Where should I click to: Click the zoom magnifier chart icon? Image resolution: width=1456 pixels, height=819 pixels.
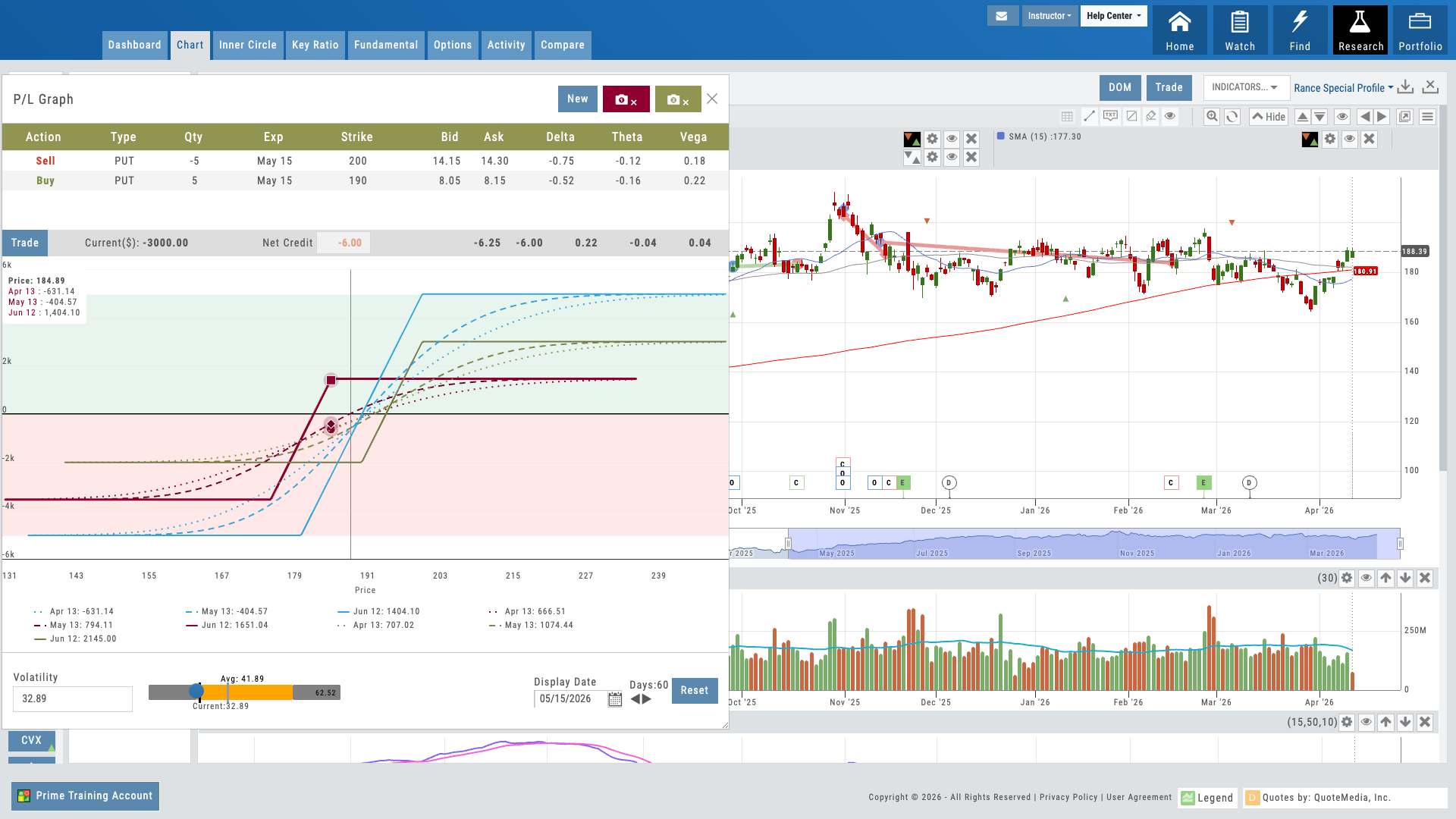[x=1212, y=116]
